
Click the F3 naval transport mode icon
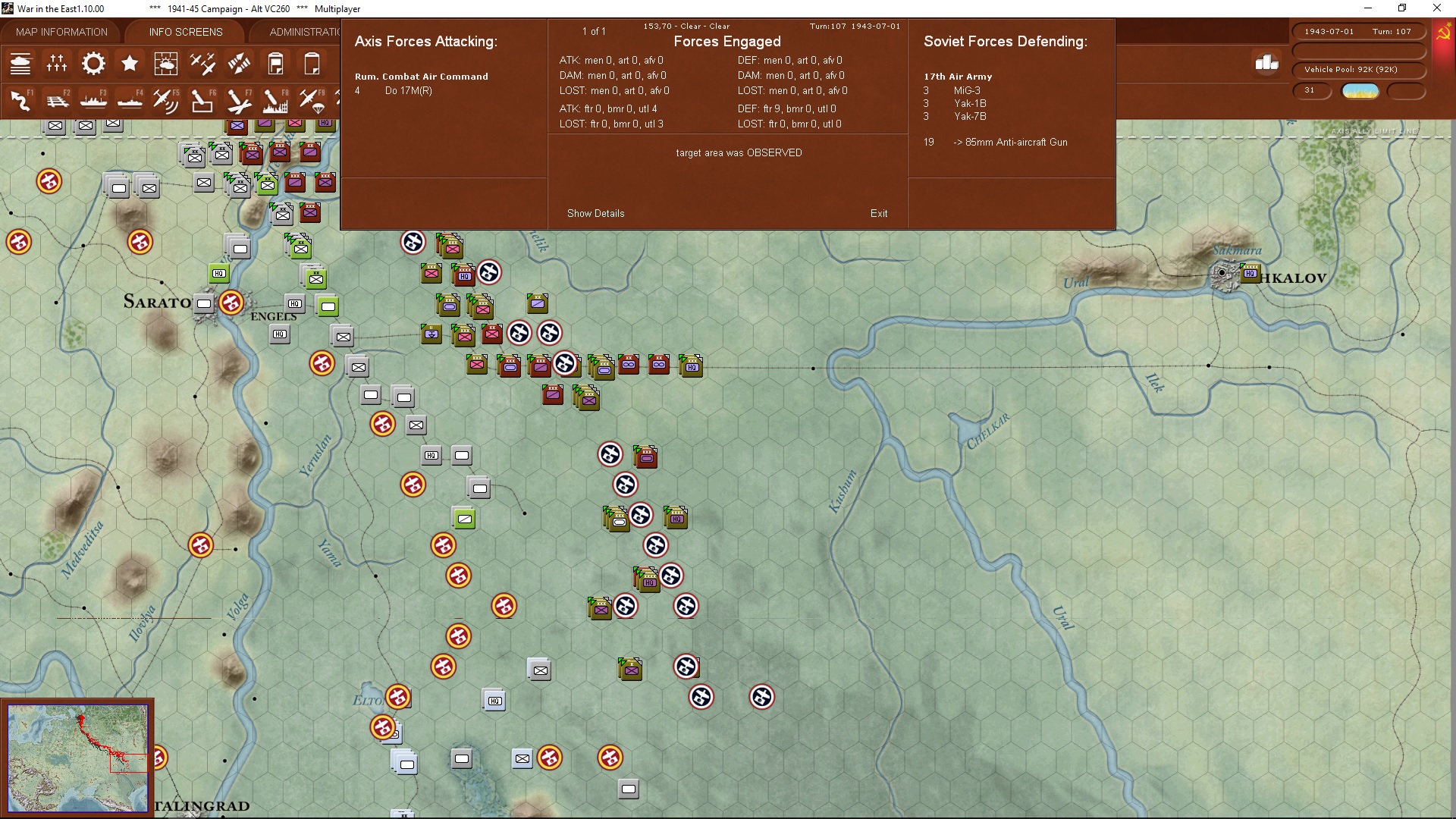(x=93, y=100)
